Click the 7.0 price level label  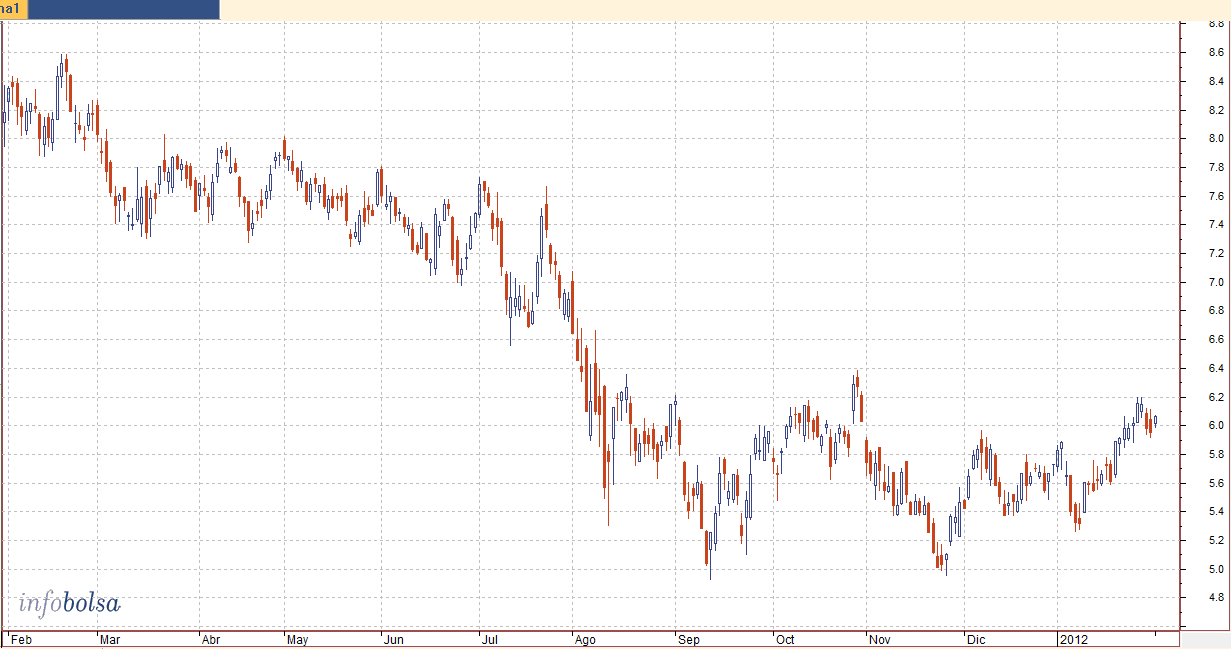point(1217,283)
